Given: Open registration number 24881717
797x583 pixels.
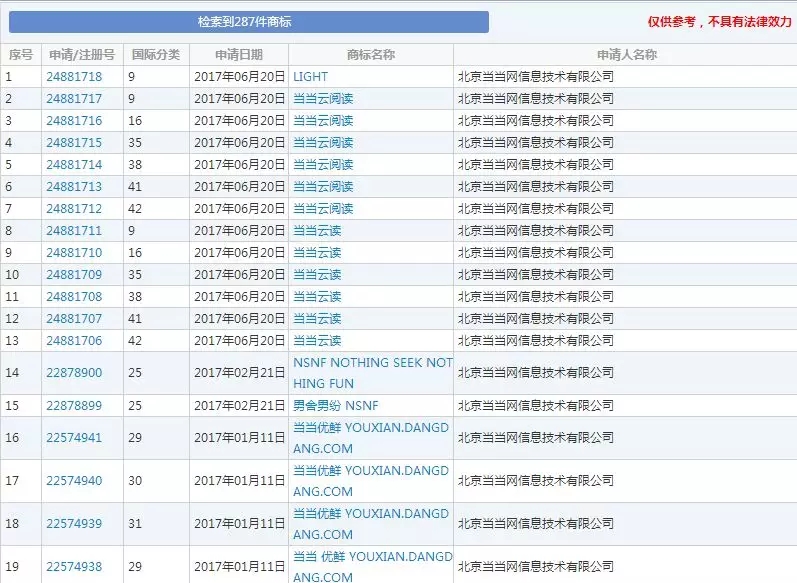Looking at the screenshot, I should click(x=74, y=98).
